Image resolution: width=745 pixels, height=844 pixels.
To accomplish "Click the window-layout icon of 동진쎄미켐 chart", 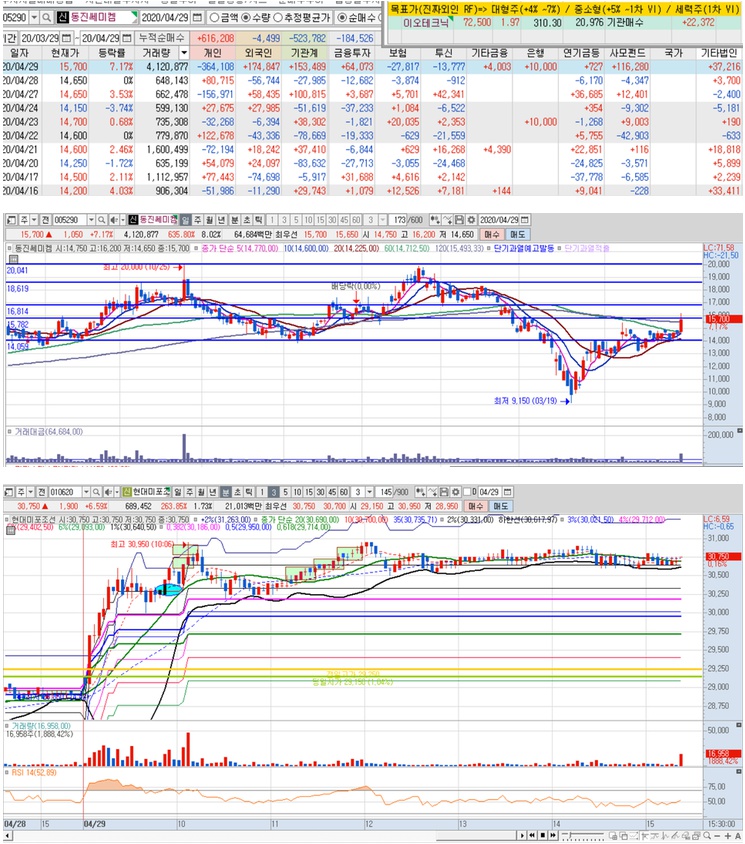I will [x=11, y=220].
